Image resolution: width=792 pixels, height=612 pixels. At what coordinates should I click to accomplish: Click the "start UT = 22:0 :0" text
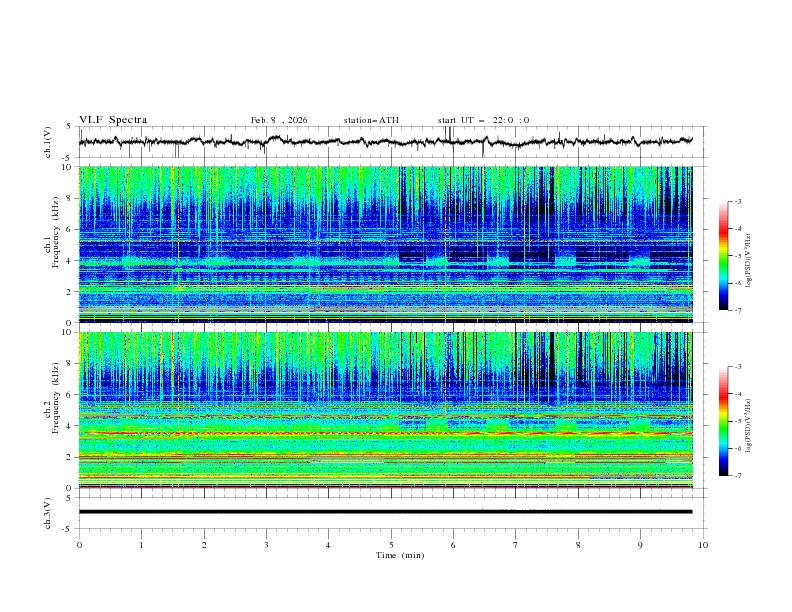click(483, 120)
